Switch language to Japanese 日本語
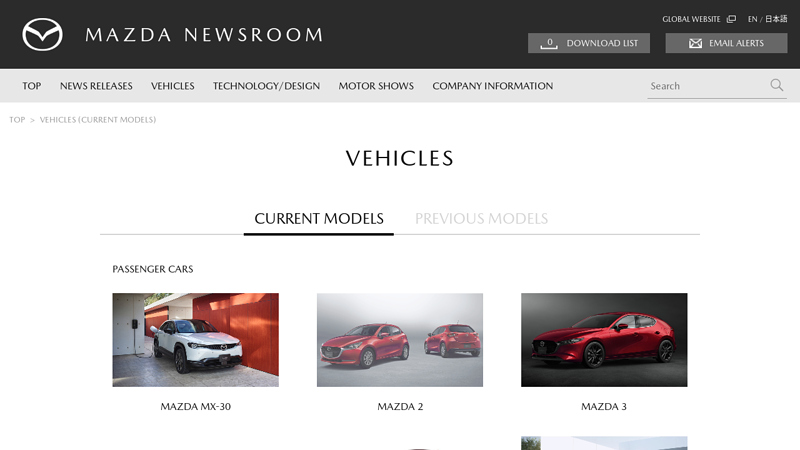Viewport: 800px width, 450px height. [x=776, y=19]
